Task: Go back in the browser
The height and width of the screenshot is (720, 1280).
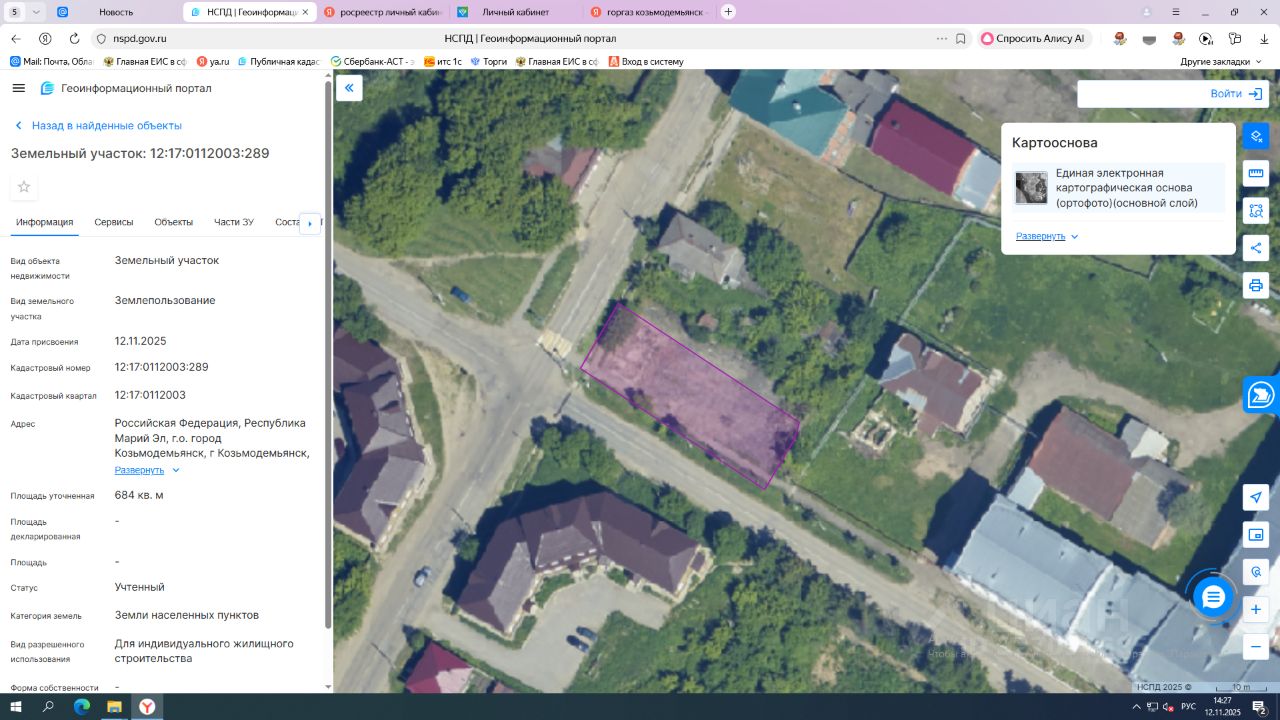Action: (15, 38)
